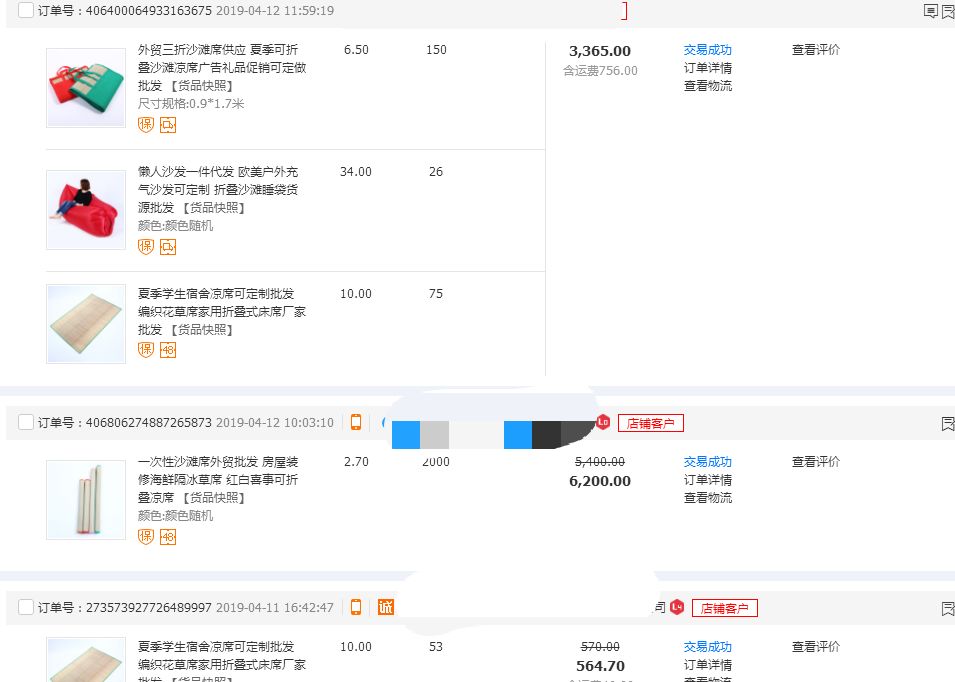955x682 pixels.
Task: Click 保 guarantee icon under beach mat item
Action: click(146, 124)
